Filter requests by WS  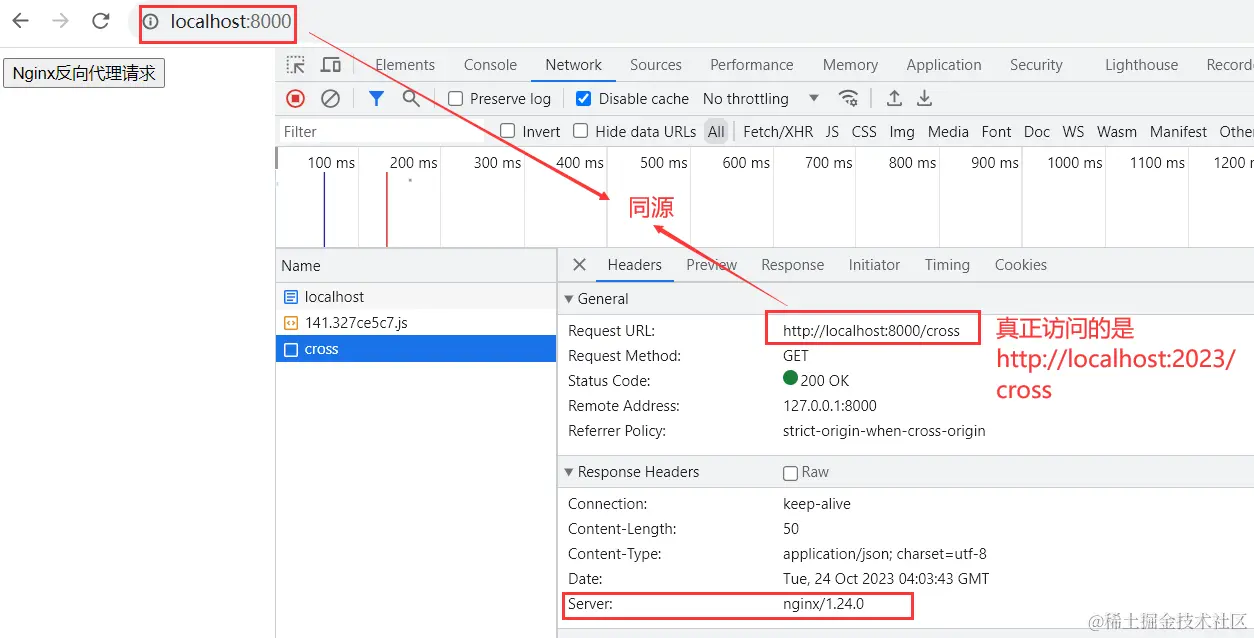click(1073, 131)
